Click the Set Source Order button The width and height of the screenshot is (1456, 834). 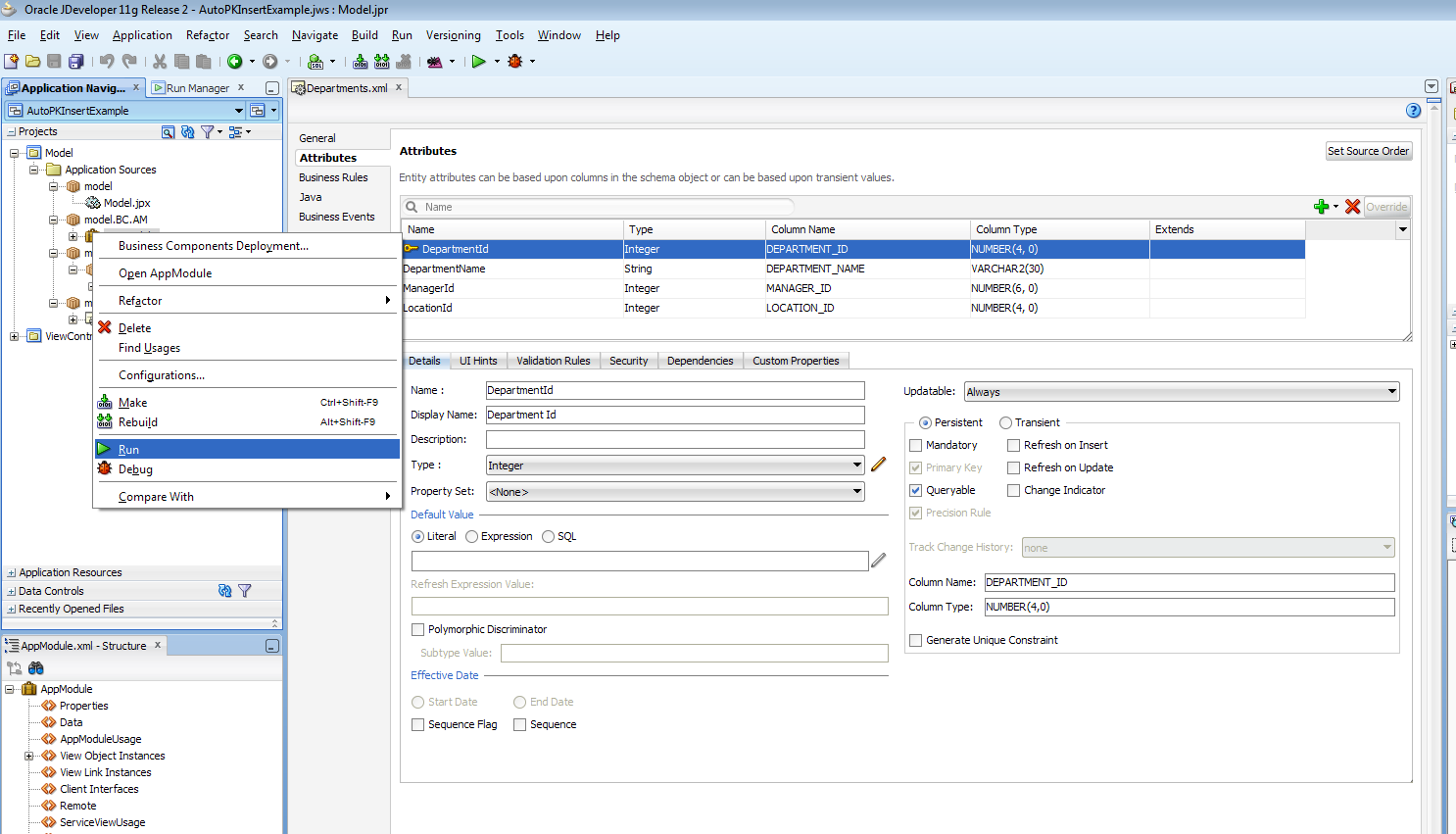point(1369,151)
